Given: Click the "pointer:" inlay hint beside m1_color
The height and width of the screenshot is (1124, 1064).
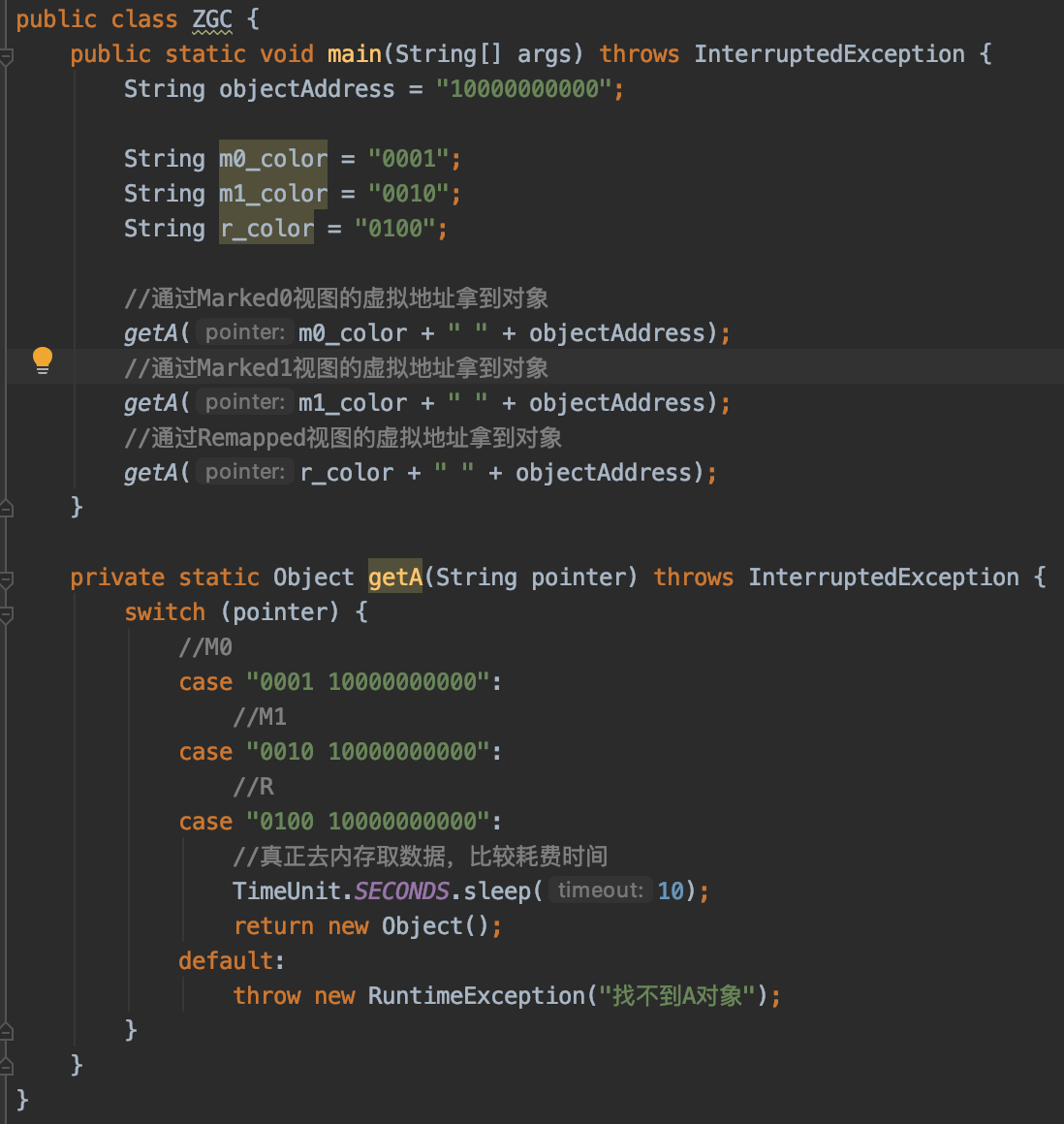Looking at the screenshot, I should coord(243,401).
